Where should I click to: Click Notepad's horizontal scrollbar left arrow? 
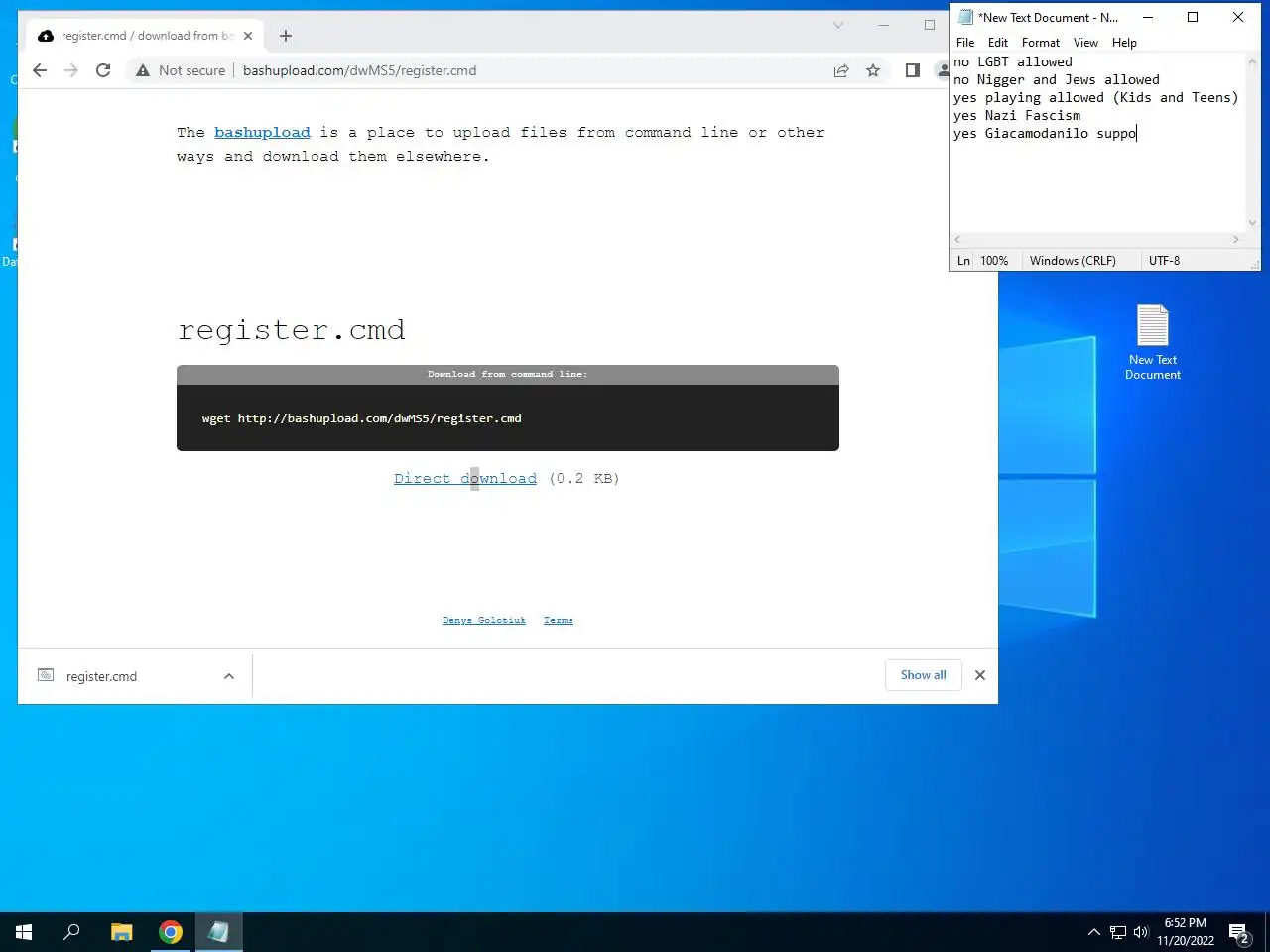pos(957,239)
